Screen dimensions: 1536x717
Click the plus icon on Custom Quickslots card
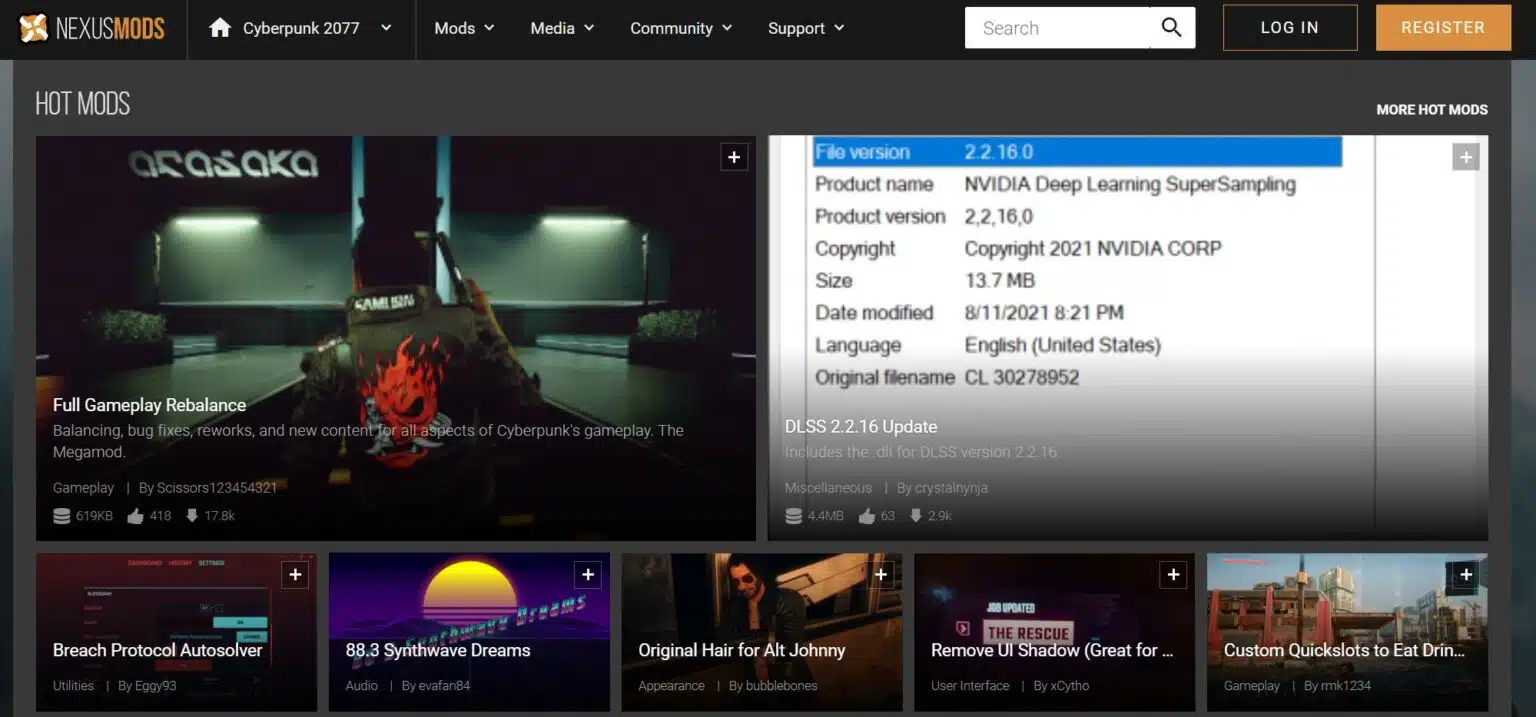pos(1466,575)
